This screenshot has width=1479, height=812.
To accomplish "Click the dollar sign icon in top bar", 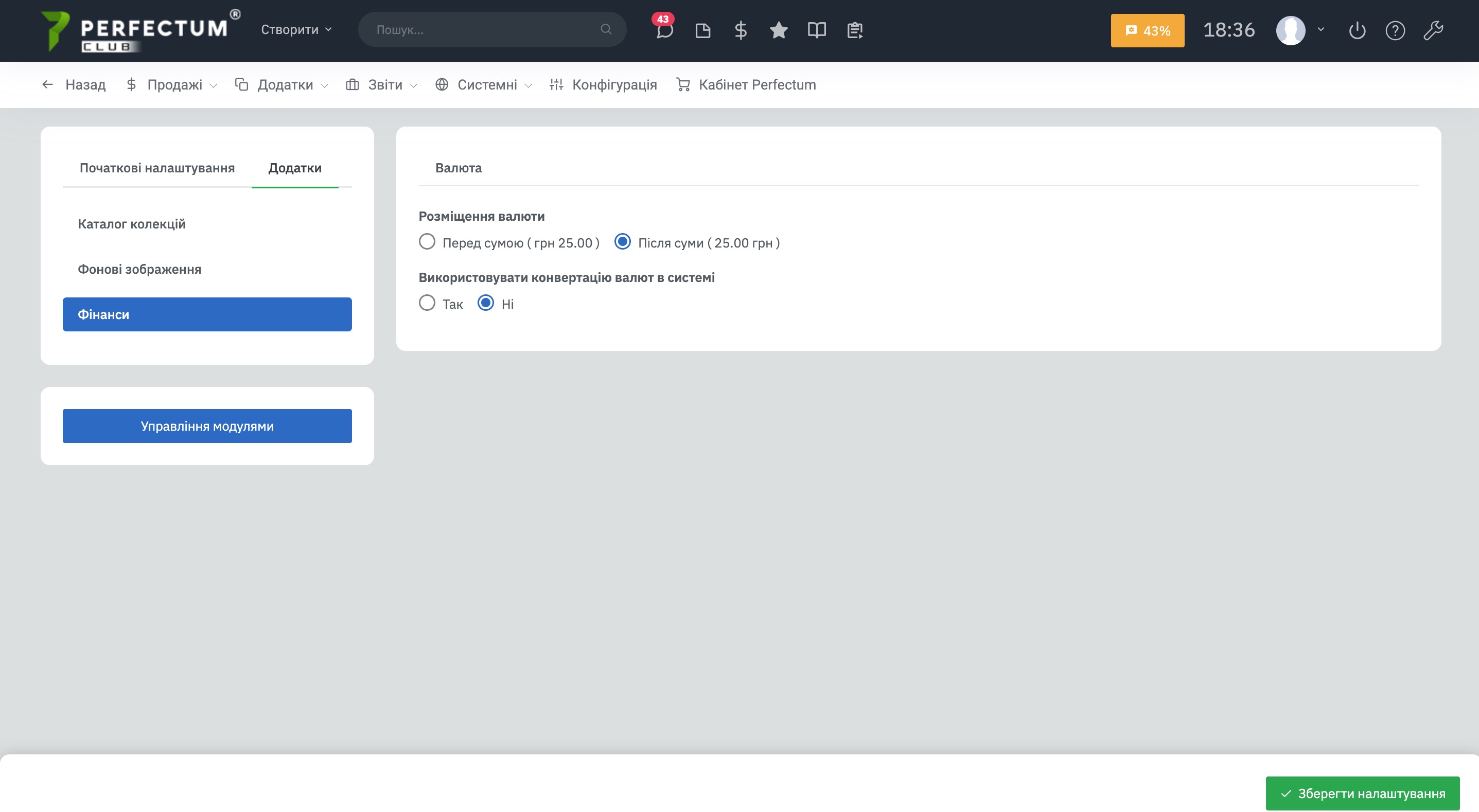I will [x=741, y=30].
